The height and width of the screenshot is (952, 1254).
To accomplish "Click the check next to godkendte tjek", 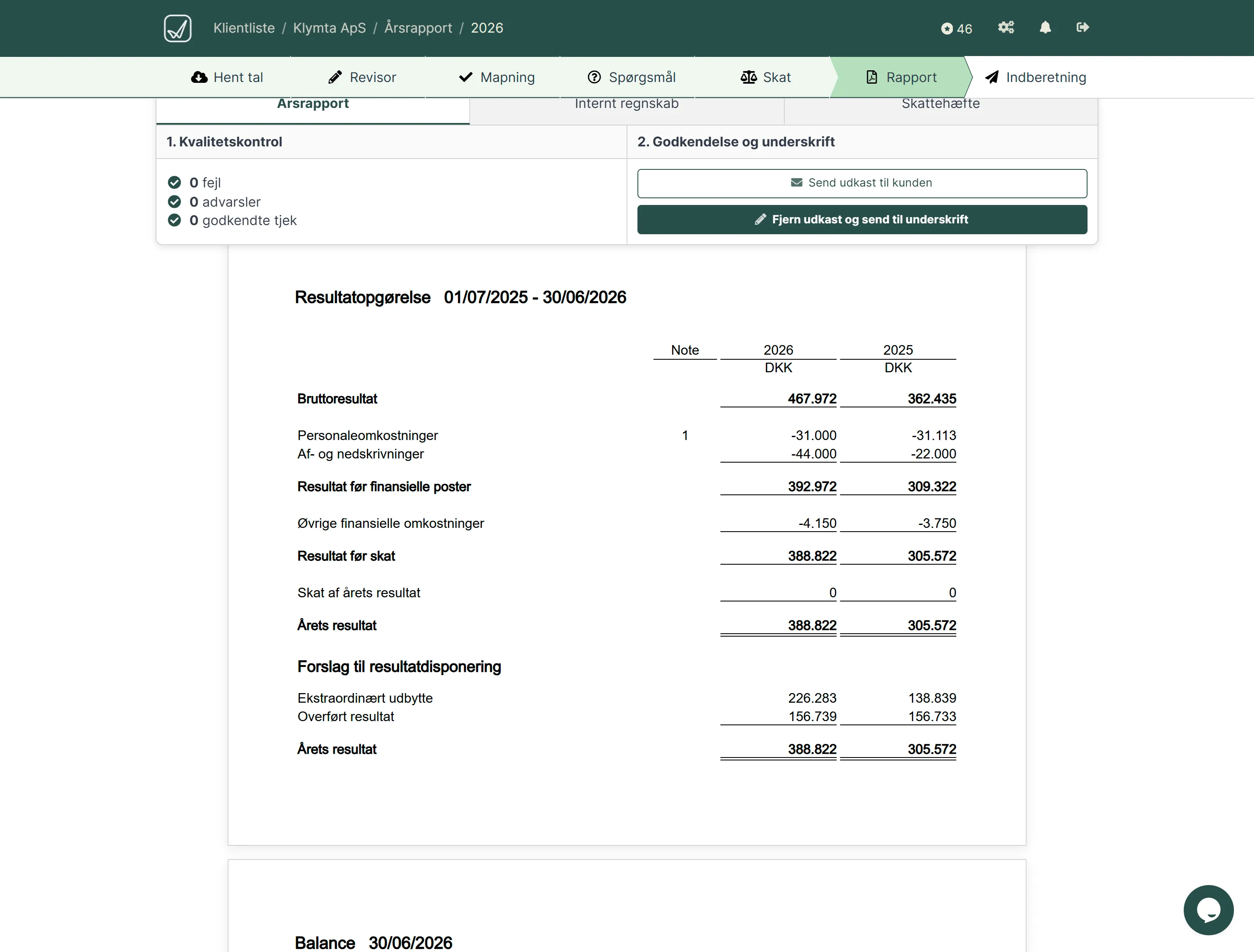I will pos(174,220).
